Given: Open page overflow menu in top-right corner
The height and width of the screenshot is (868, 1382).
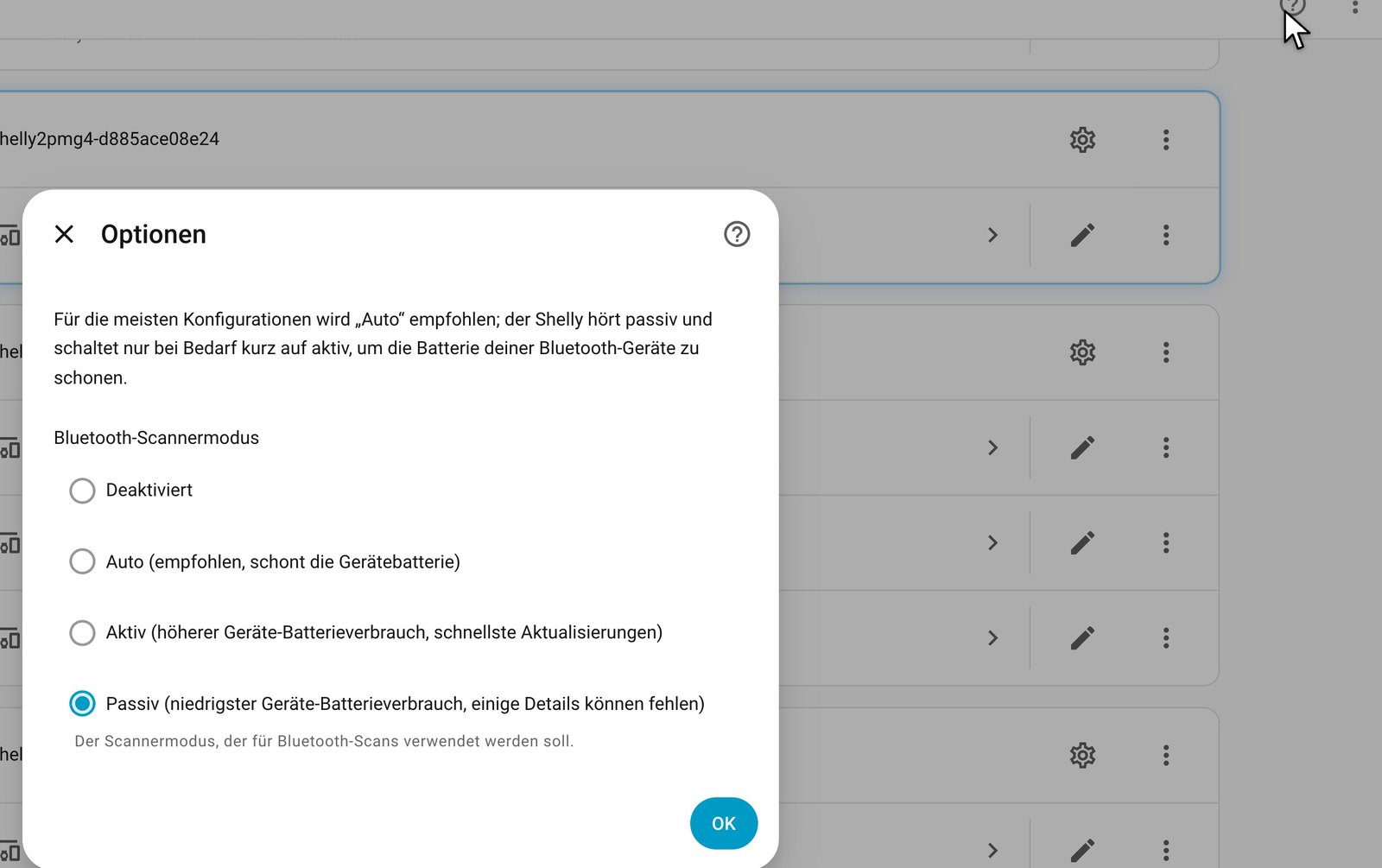Looking at the screenshot, I should 1355,7.
